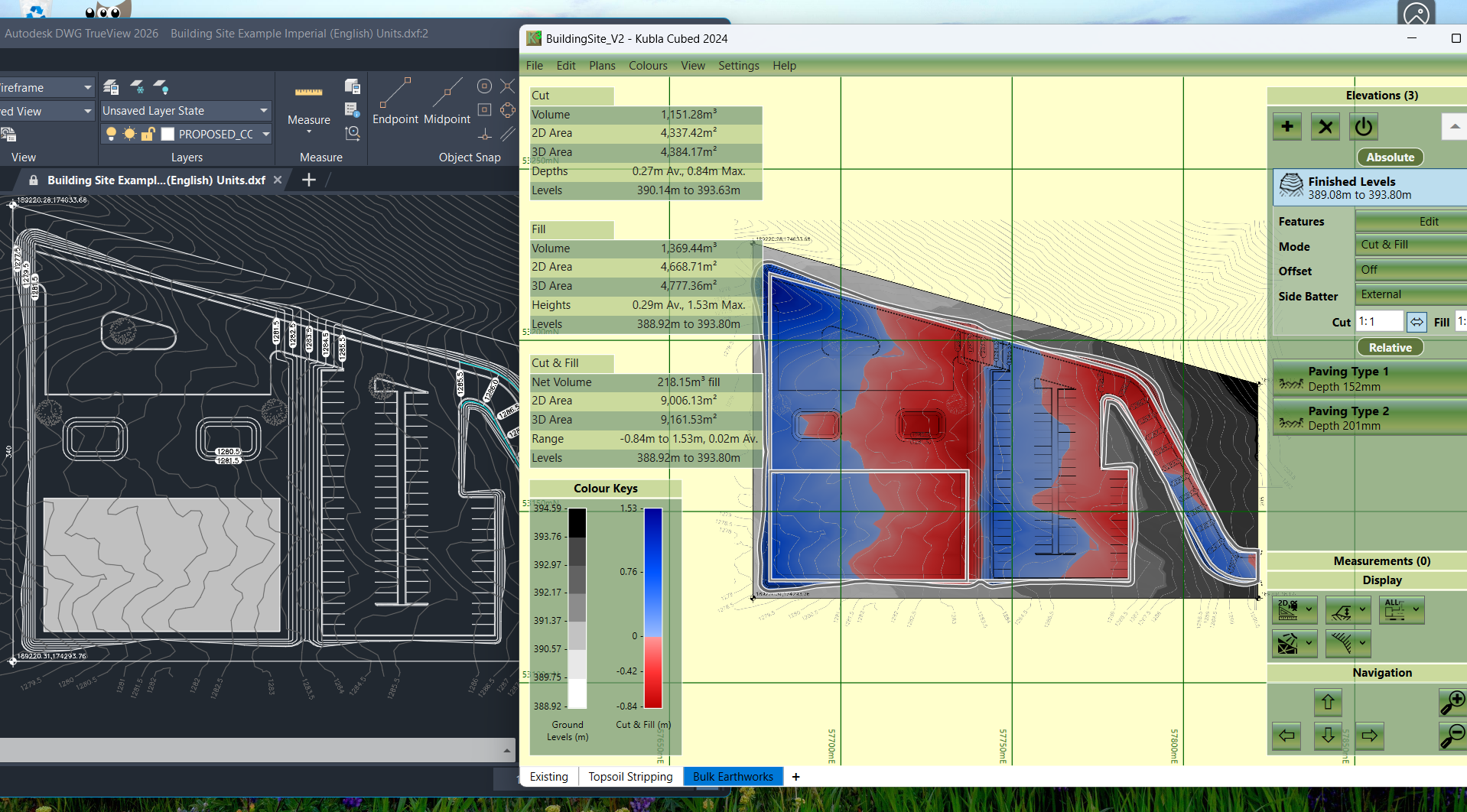Image resolution: width=1467 pixels, height=812 pixels.
Task: Open the File menu in Kubla Cubed
Action: tap(535, 66)
